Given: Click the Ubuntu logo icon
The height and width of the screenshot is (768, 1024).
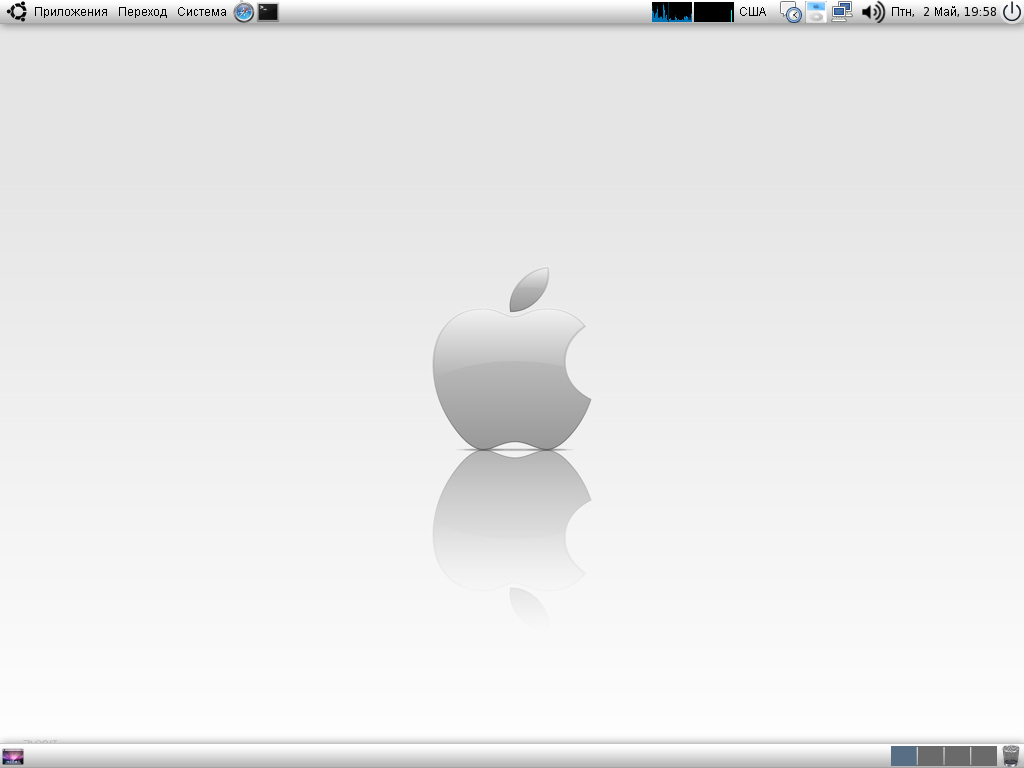Looking at the screenshot, I should click(x=17, y=12).
